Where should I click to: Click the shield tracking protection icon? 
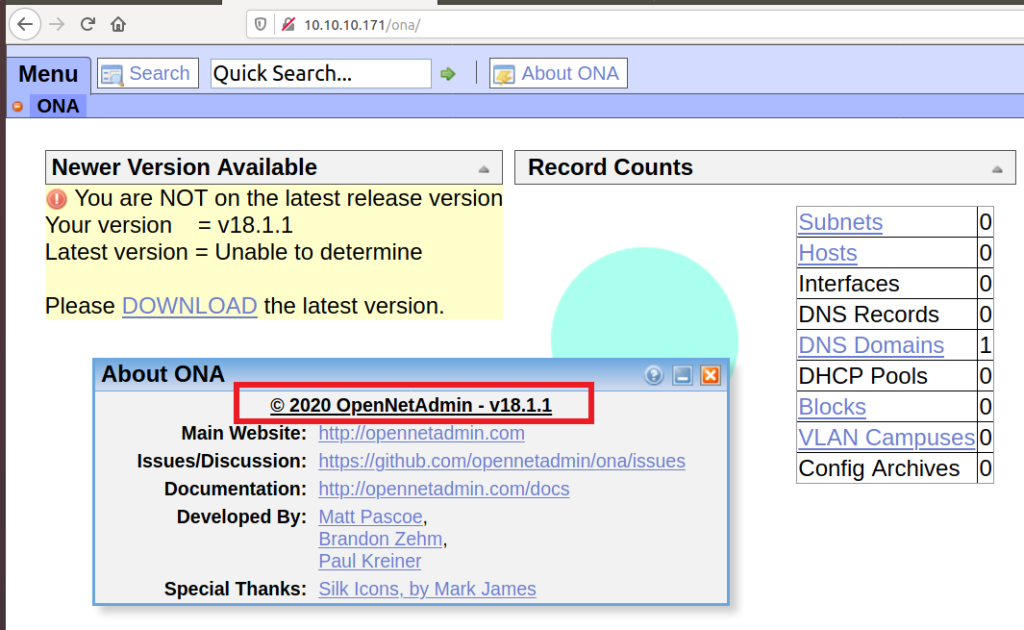(x=261, y=25)
